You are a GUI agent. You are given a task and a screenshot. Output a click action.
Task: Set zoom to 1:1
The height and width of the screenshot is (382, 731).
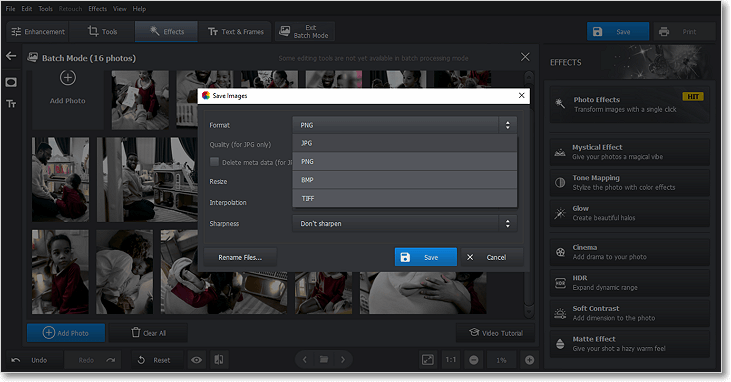tap(450, 360)
